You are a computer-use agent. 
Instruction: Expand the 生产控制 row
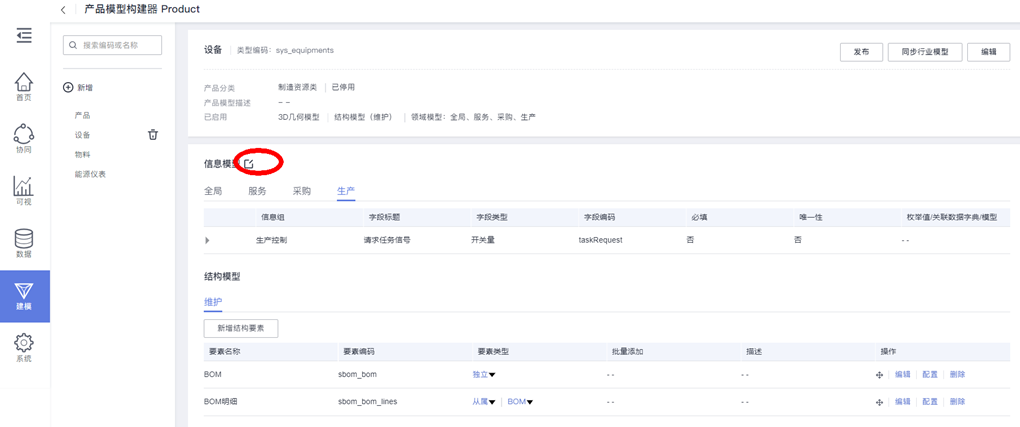(207, 240)
